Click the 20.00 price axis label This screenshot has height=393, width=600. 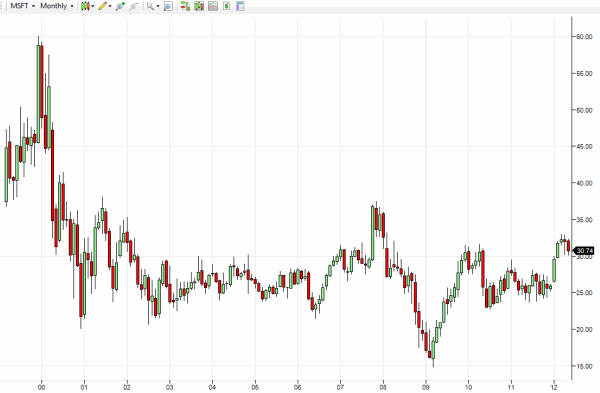tap(584, 329)
